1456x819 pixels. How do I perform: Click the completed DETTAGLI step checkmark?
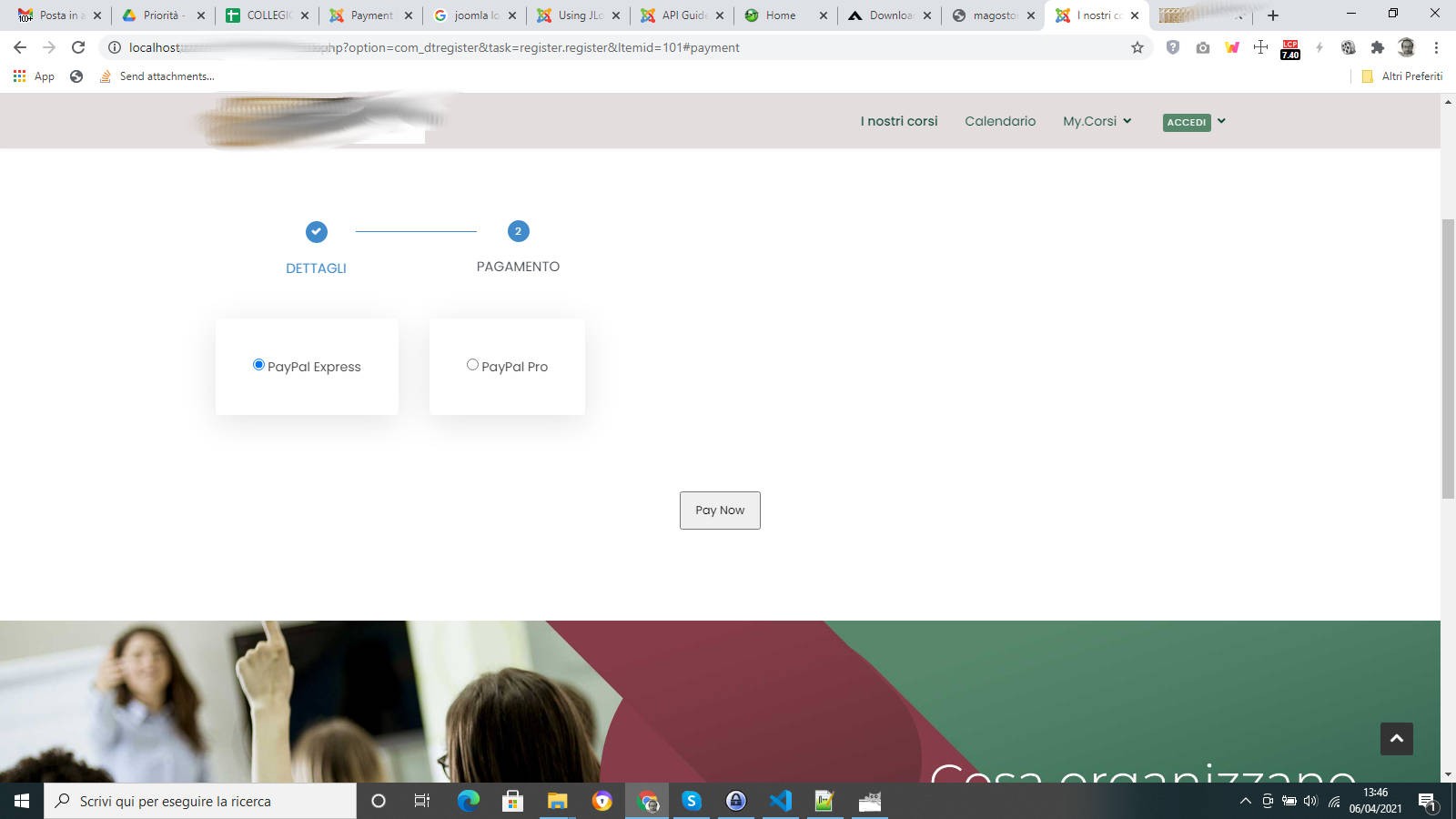316,232
